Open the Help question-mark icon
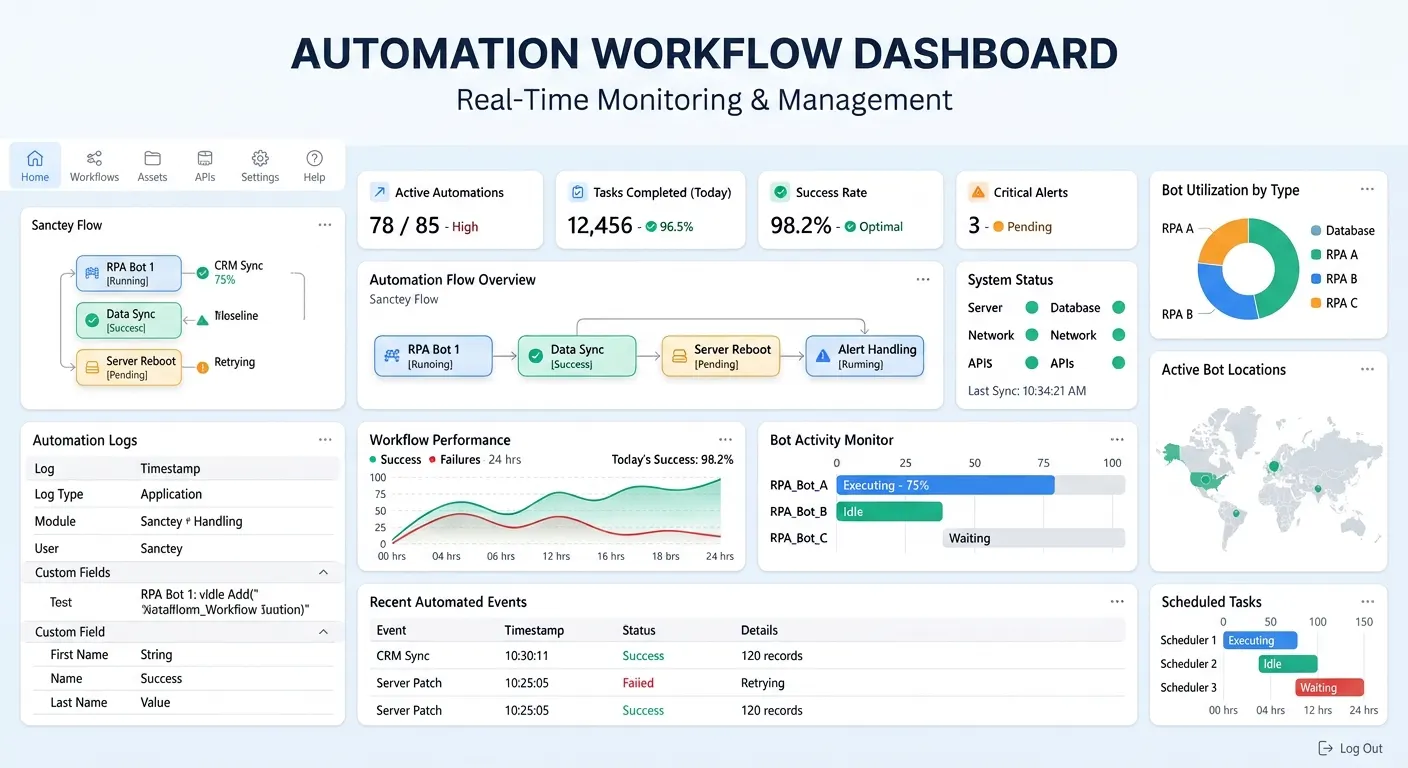The width and height of the screenshot is (1408, 768). click(314, 158)
